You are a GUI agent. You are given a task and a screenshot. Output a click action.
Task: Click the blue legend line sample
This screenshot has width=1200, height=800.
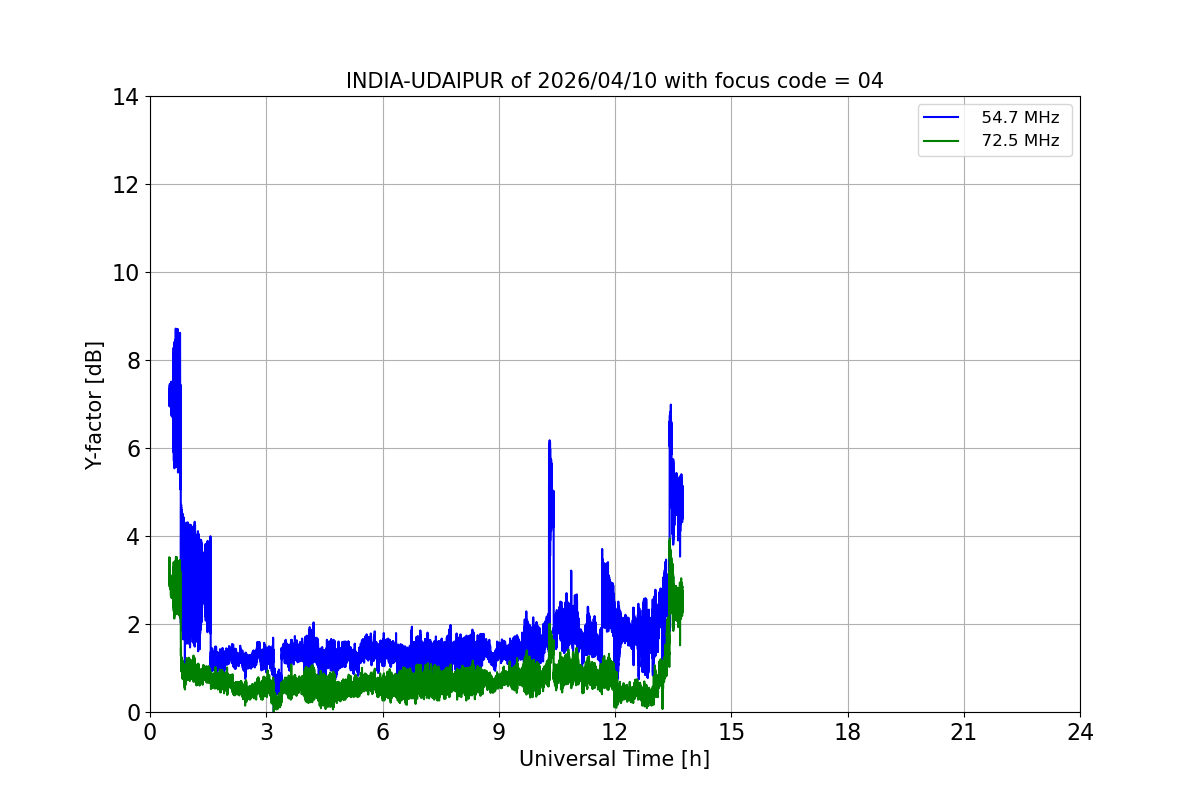941,118
